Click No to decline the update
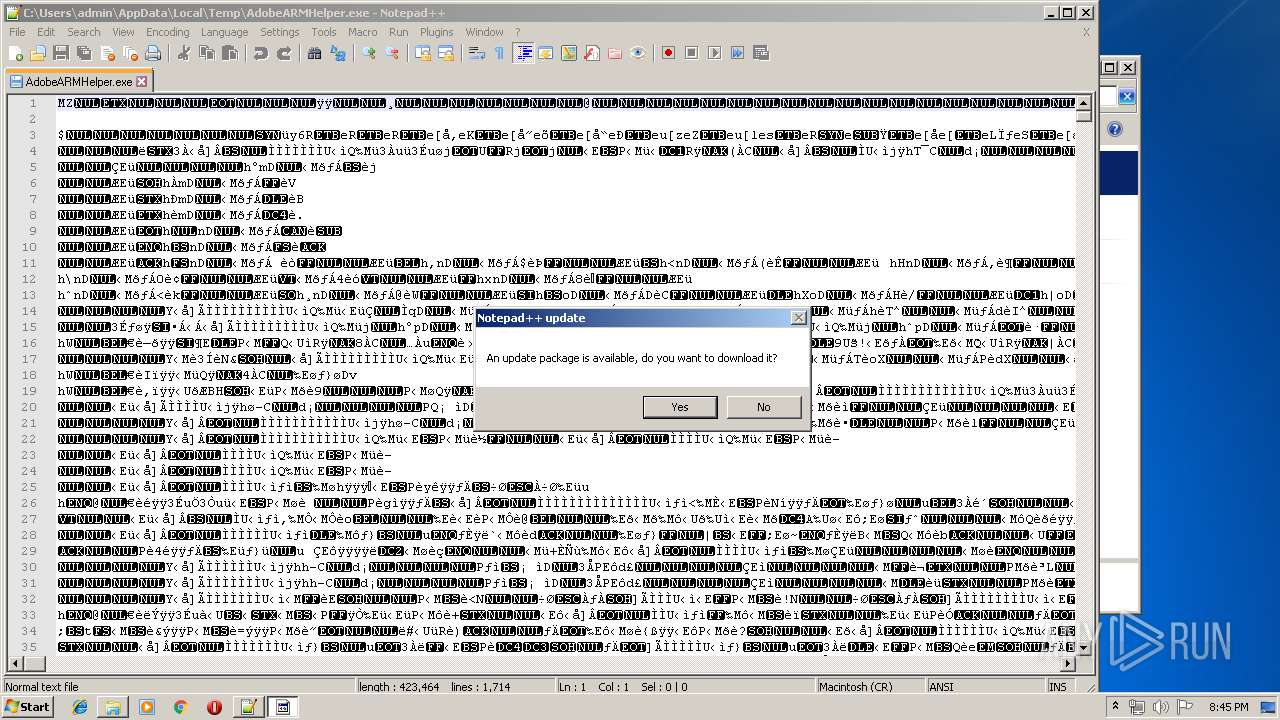Screen dimensions: 1280x720 coord(764,407)
